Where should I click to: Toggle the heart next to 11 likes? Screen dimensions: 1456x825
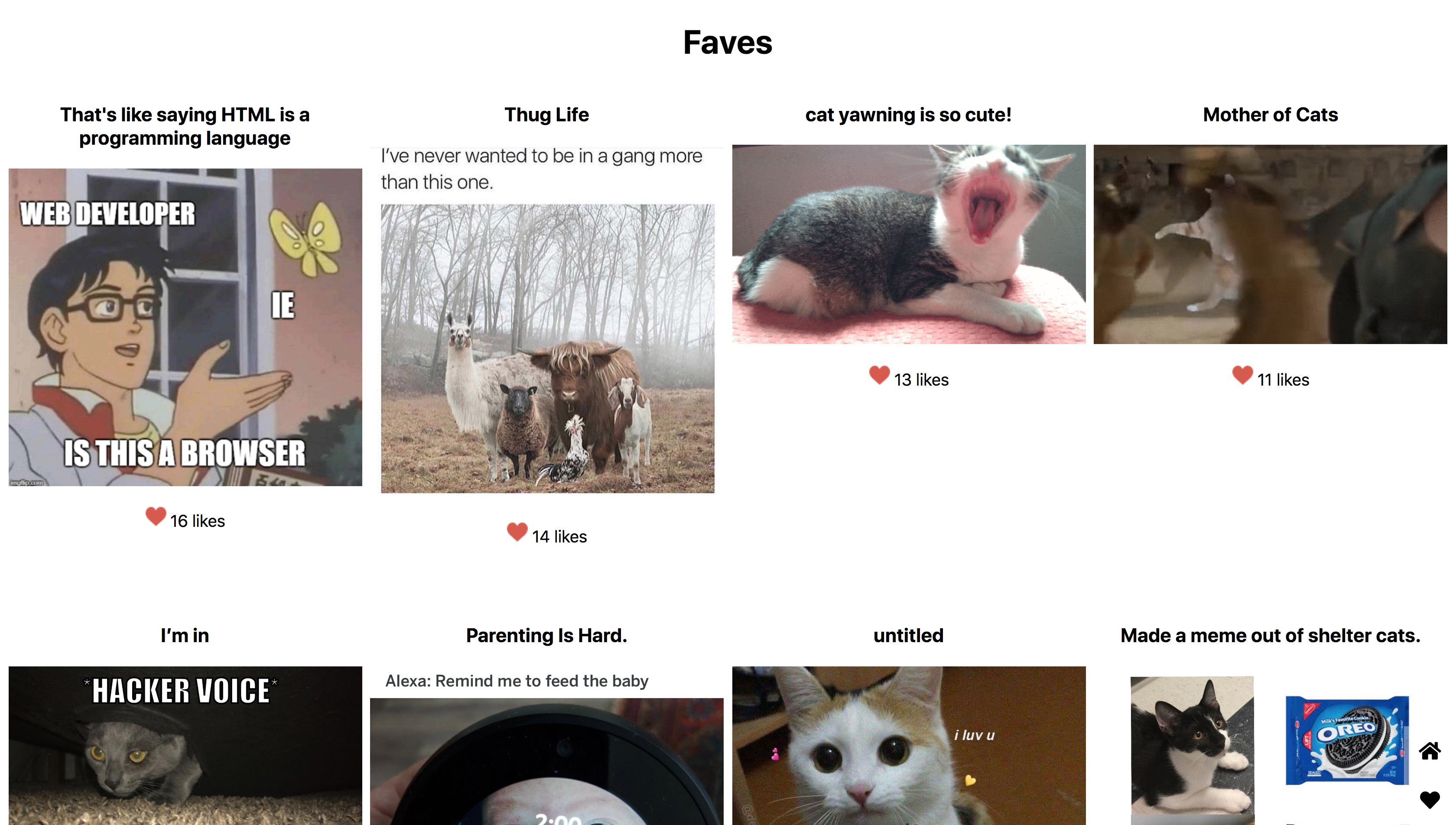pyautogui.click(x=1242, y=374)
